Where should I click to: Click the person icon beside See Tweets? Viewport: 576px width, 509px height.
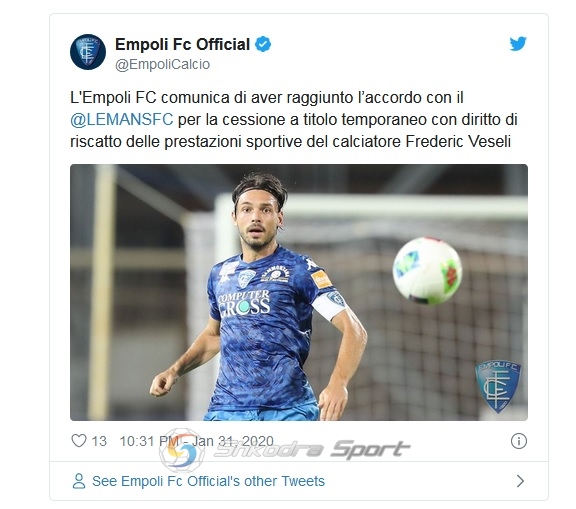click(79, 481)
